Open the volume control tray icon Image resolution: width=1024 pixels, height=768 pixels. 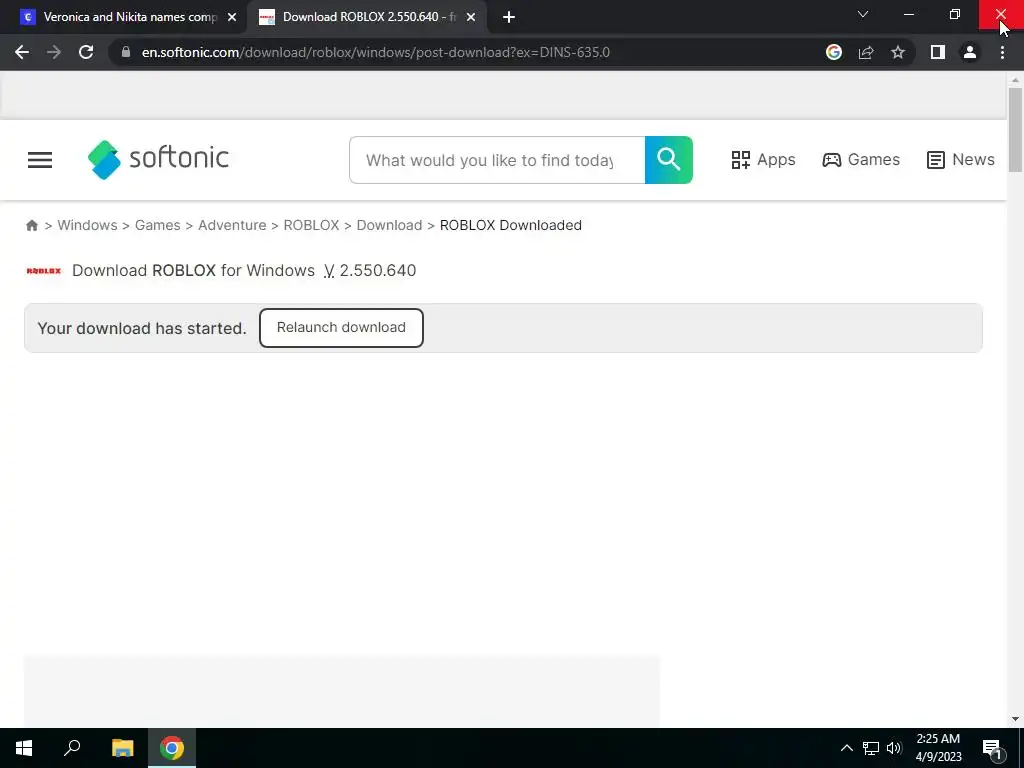pyautogui.click(x=894, y=748)
